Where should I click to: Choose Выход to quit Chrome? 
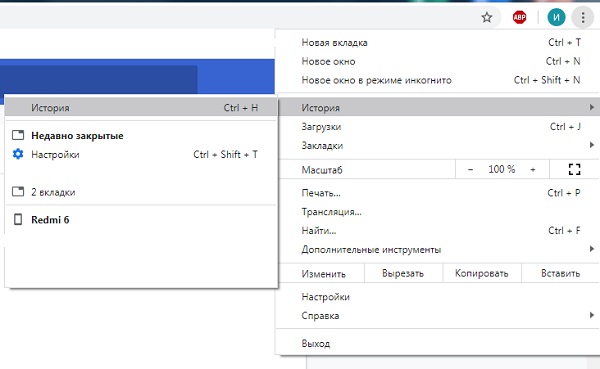pos(437,343)
